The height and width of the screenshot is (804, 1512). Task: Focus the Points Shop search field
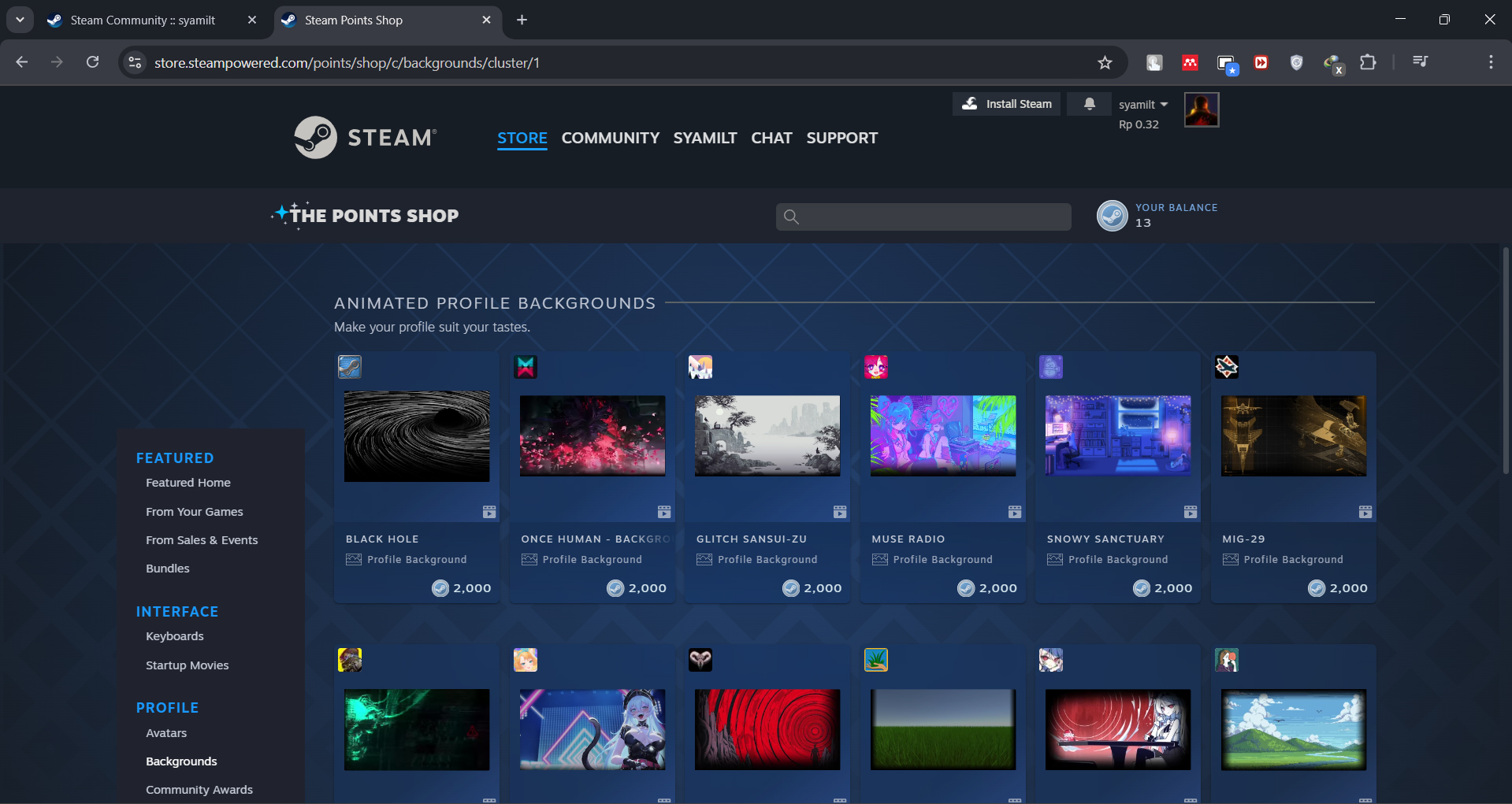pos(923,217)
